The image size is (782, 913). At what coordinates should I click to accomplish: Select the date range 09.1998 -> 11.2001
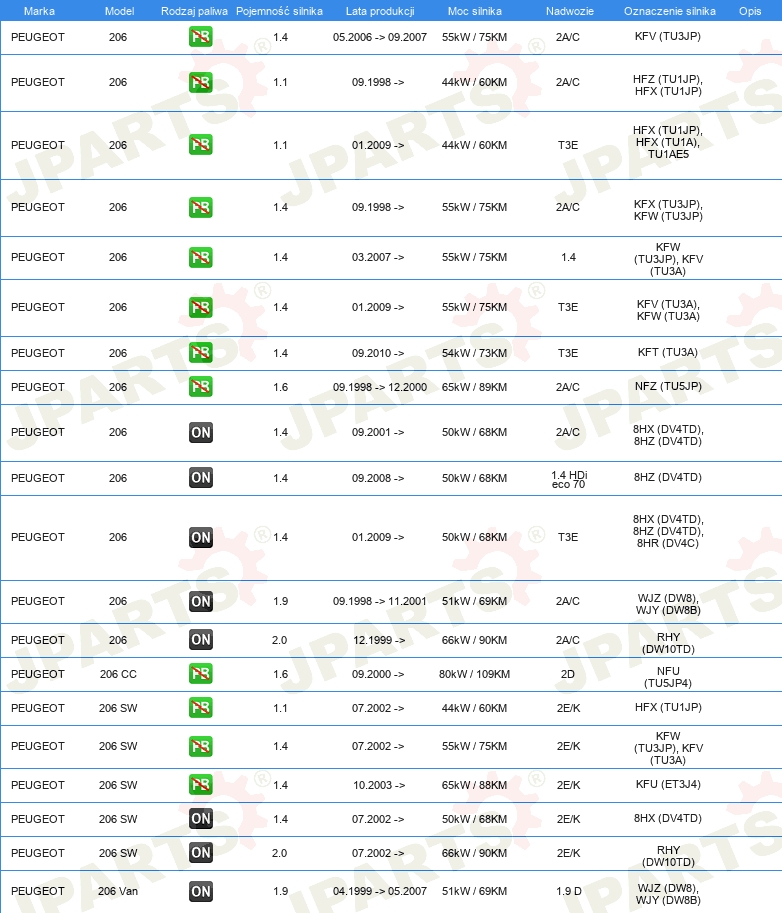tap(380, 601)
